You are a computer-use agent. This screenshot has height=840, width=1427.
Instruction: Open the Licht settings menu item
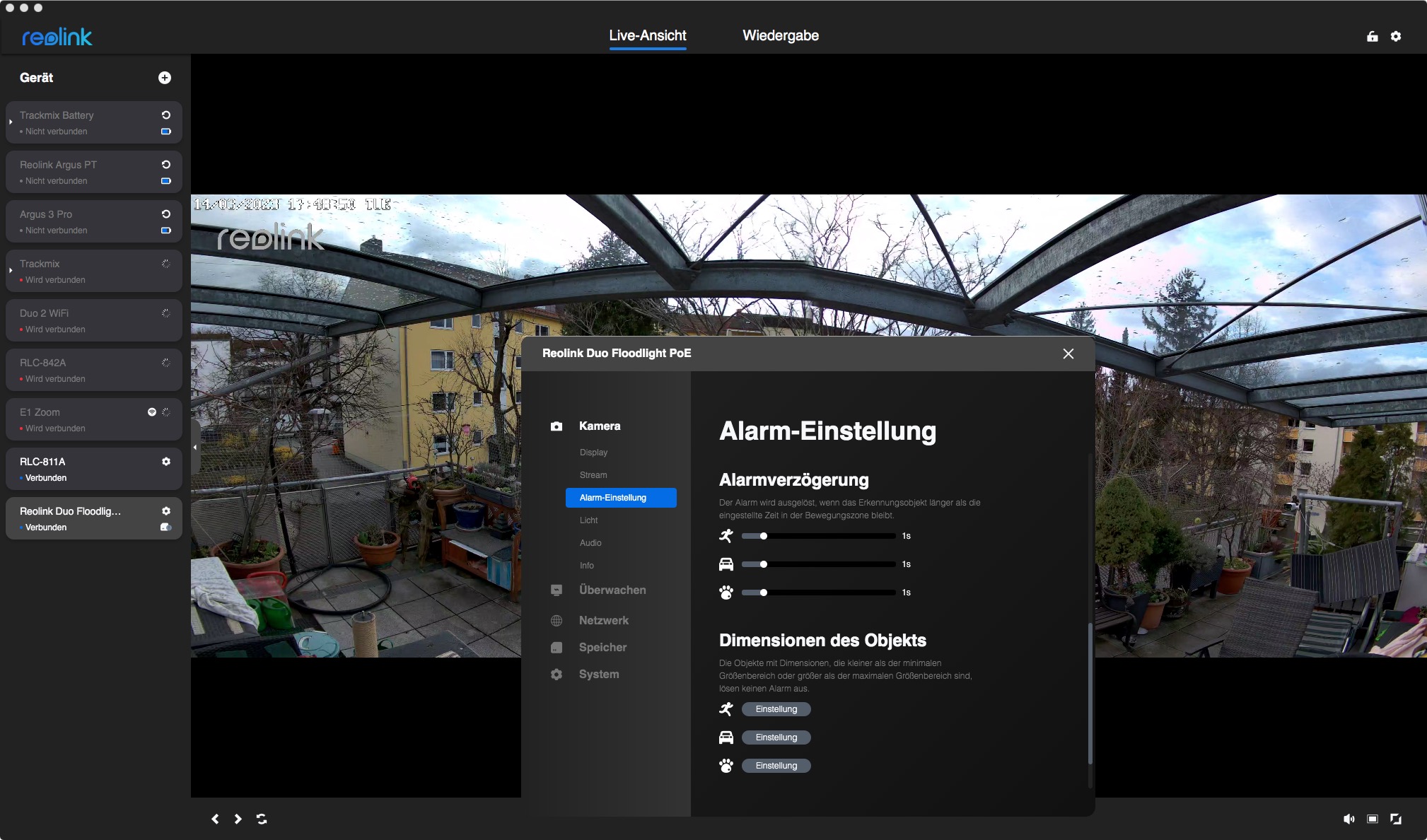coord(588,520)
